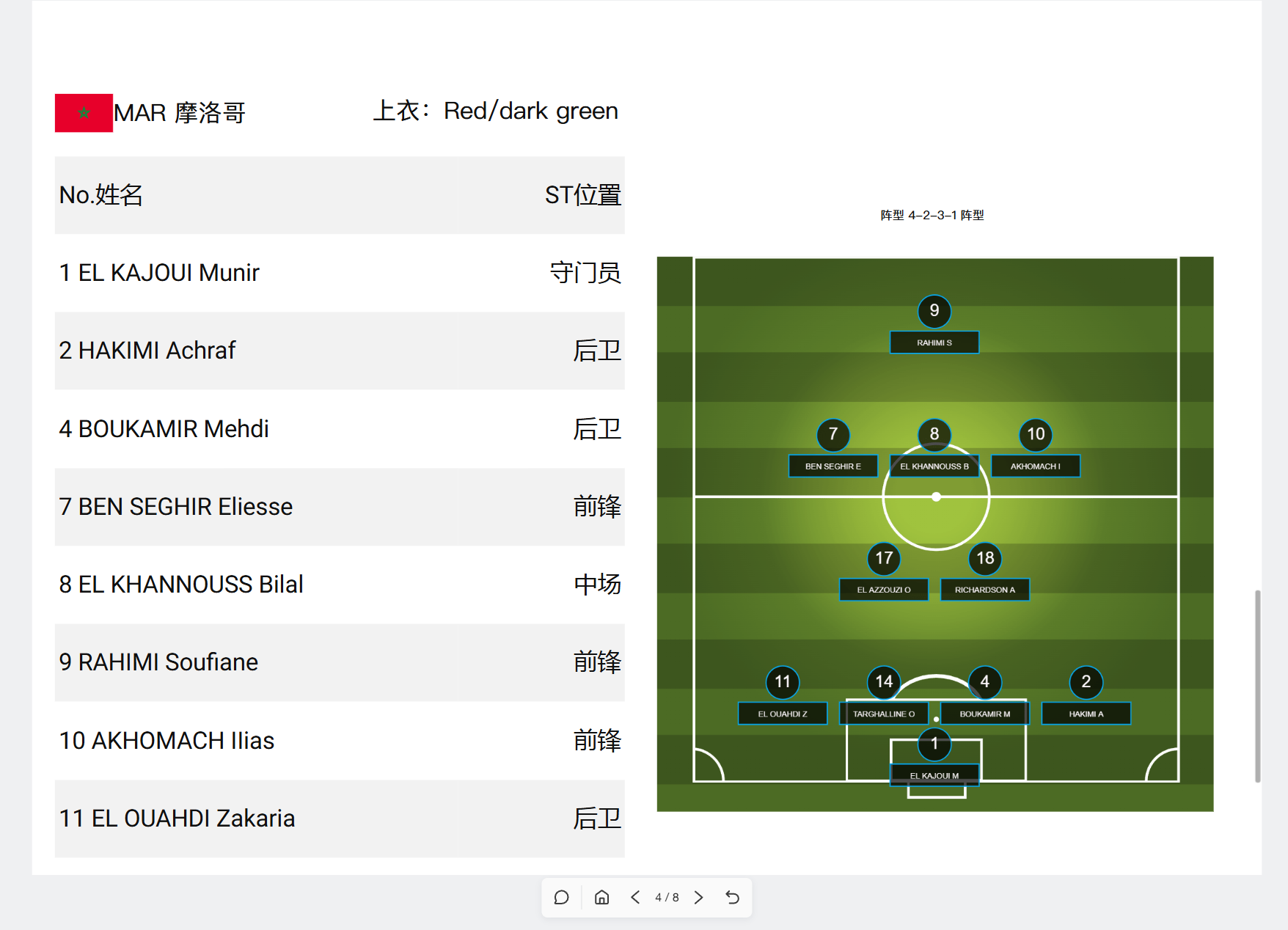
Task: Select player number 14 circle on pitch
Action: pyautogui.click(x=884, y=682)
